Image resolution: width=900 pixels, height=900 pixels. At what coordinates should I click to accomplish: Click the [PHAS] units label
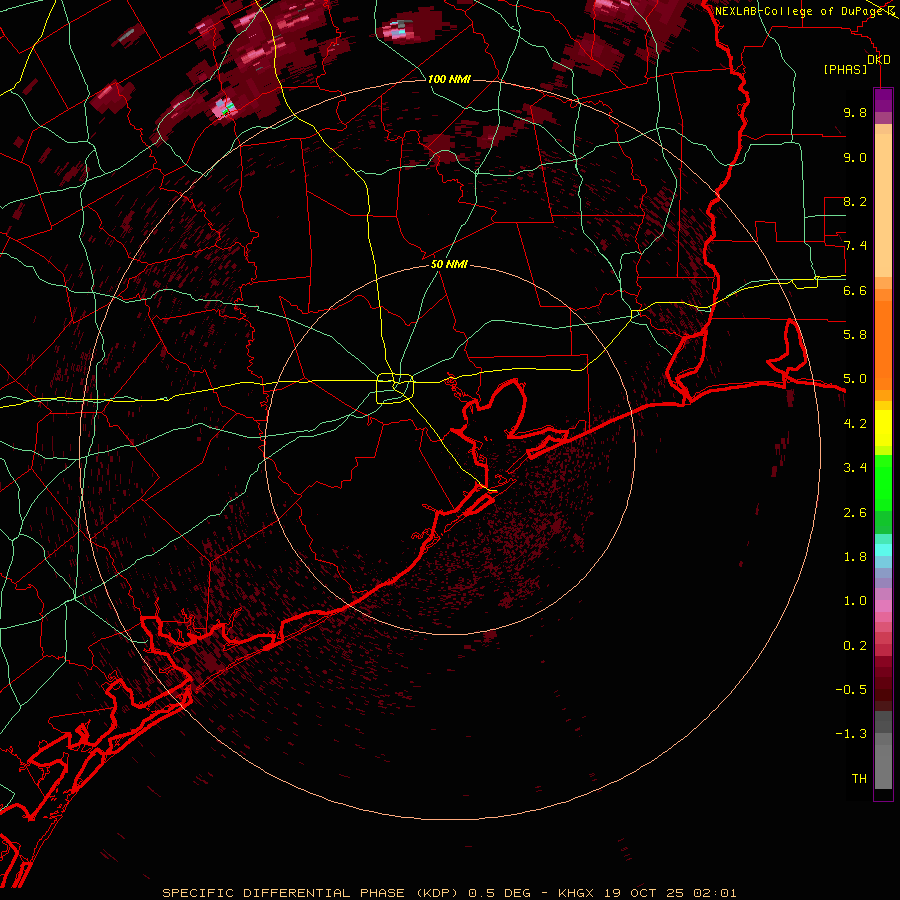[845, 70]
